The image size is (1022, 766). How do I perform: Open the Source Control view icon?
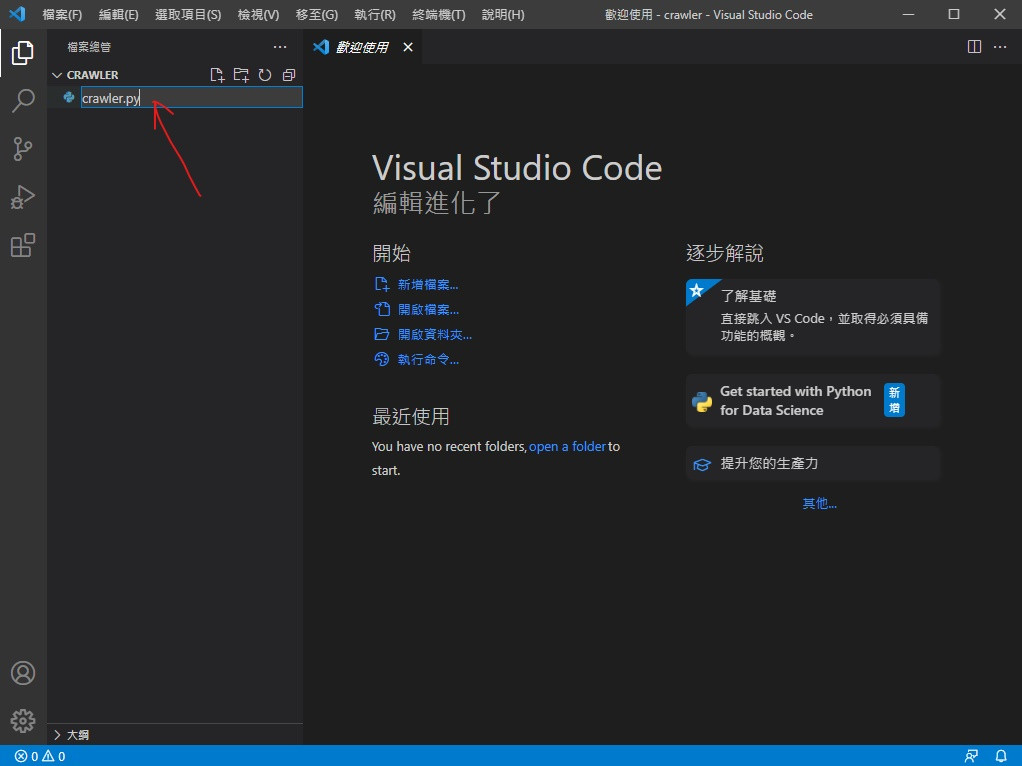(x=23, y=149)
